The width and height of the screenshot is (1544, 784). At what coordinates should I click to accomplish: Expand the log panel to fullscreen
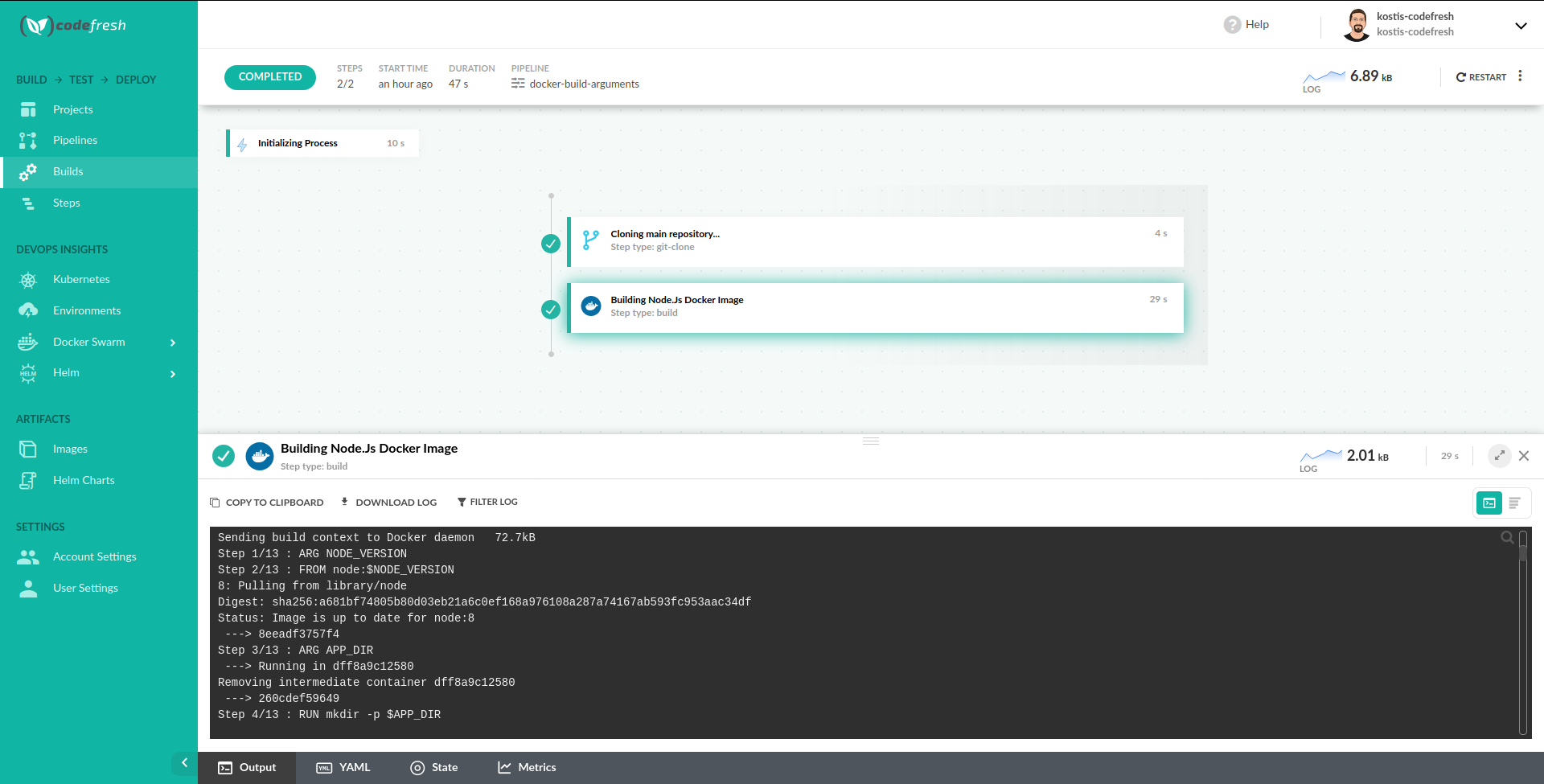(x=1499, y=456)
